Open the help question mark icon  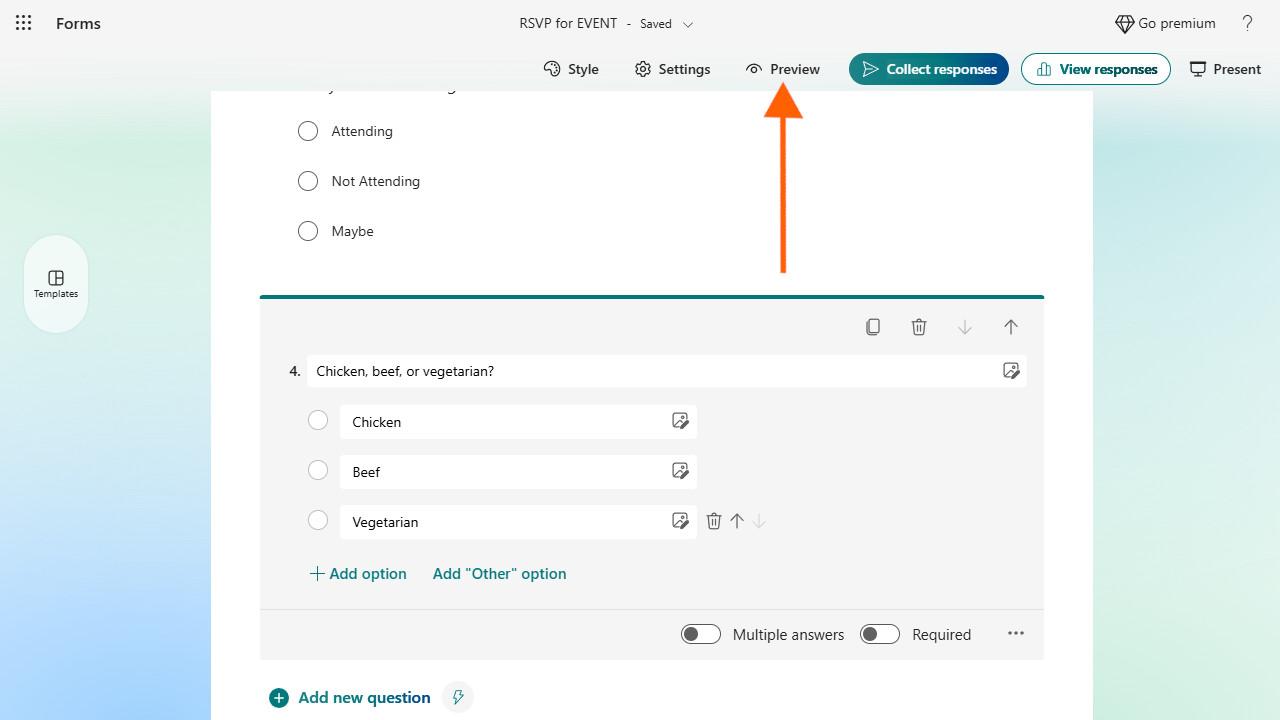[1247, 23]
